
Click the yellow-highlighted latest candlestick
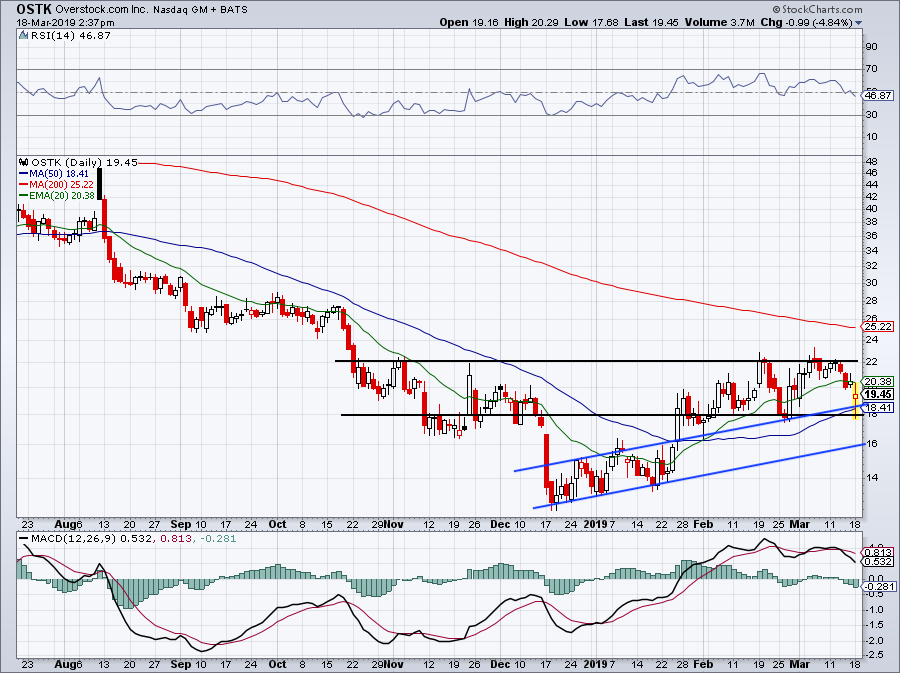click(x=856, y=398)
